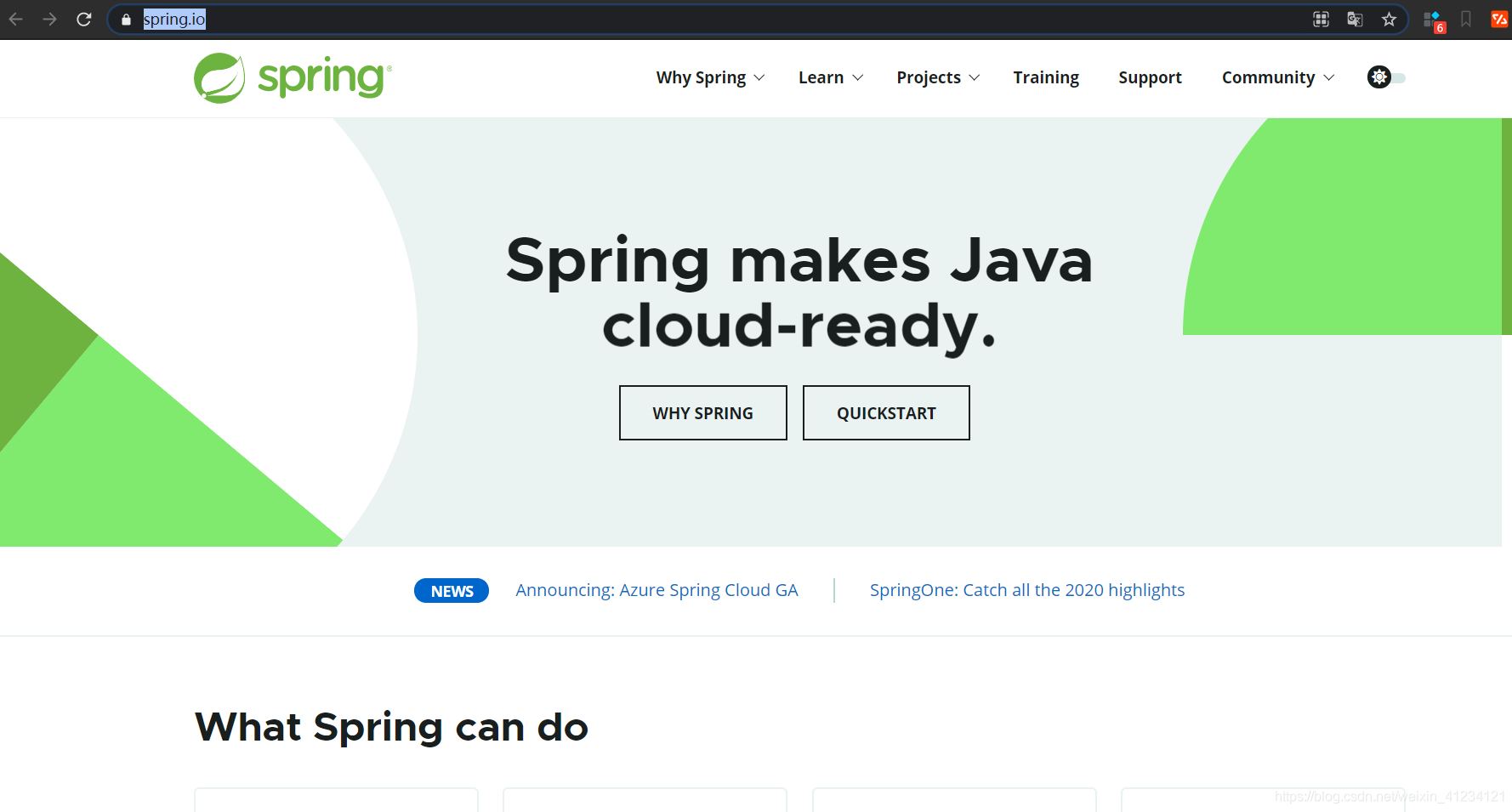This screenshot has width=1512, height=812.
Task: Go to homepage via Spring leaf logo
Action: click(293, 78)
